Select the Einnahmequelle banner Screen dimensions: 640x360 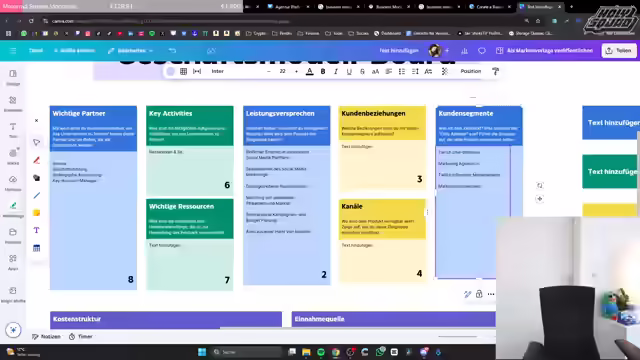click(393, 319)
